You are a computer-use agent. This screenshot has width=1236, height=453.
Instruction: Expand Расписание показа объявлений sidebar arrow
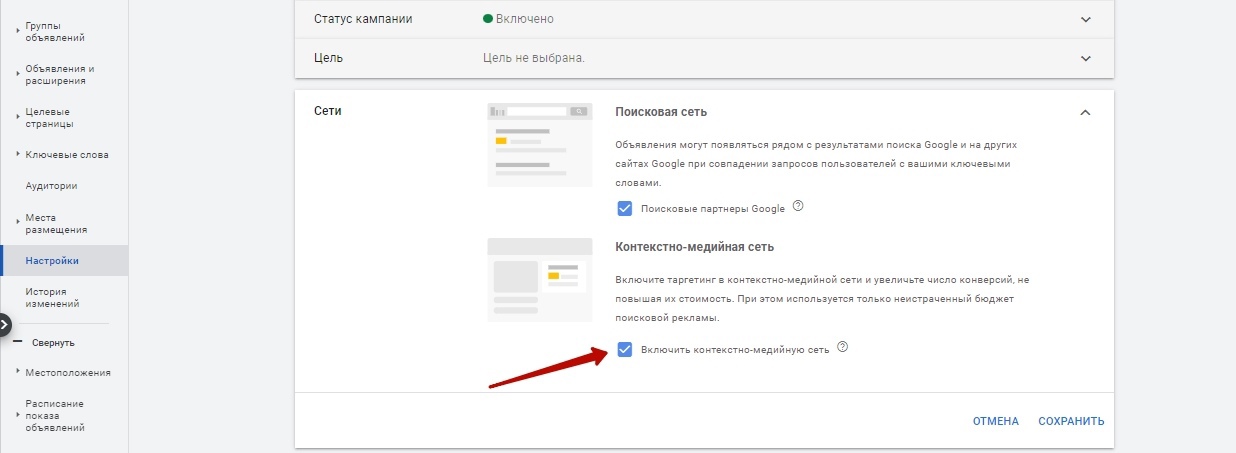click(x=18, y=415)
